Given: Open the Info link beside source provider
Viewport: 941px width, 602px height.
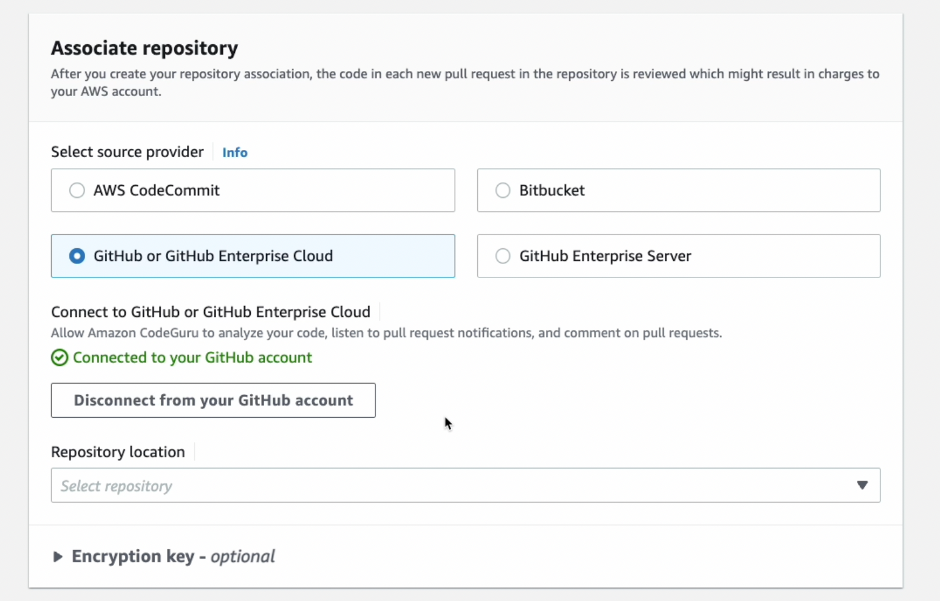Looking at the screenshot, I should click(235, 152).
